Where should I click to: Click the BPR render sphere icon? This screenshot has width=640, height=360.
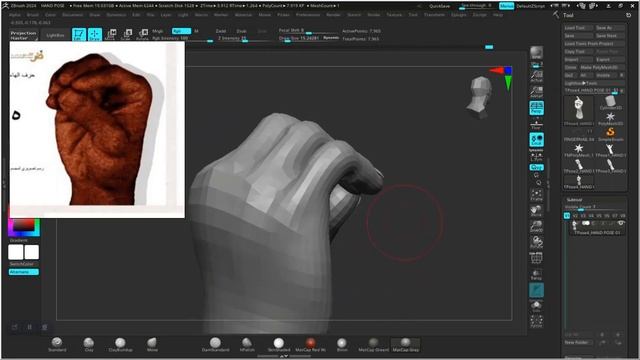[536, 52]
